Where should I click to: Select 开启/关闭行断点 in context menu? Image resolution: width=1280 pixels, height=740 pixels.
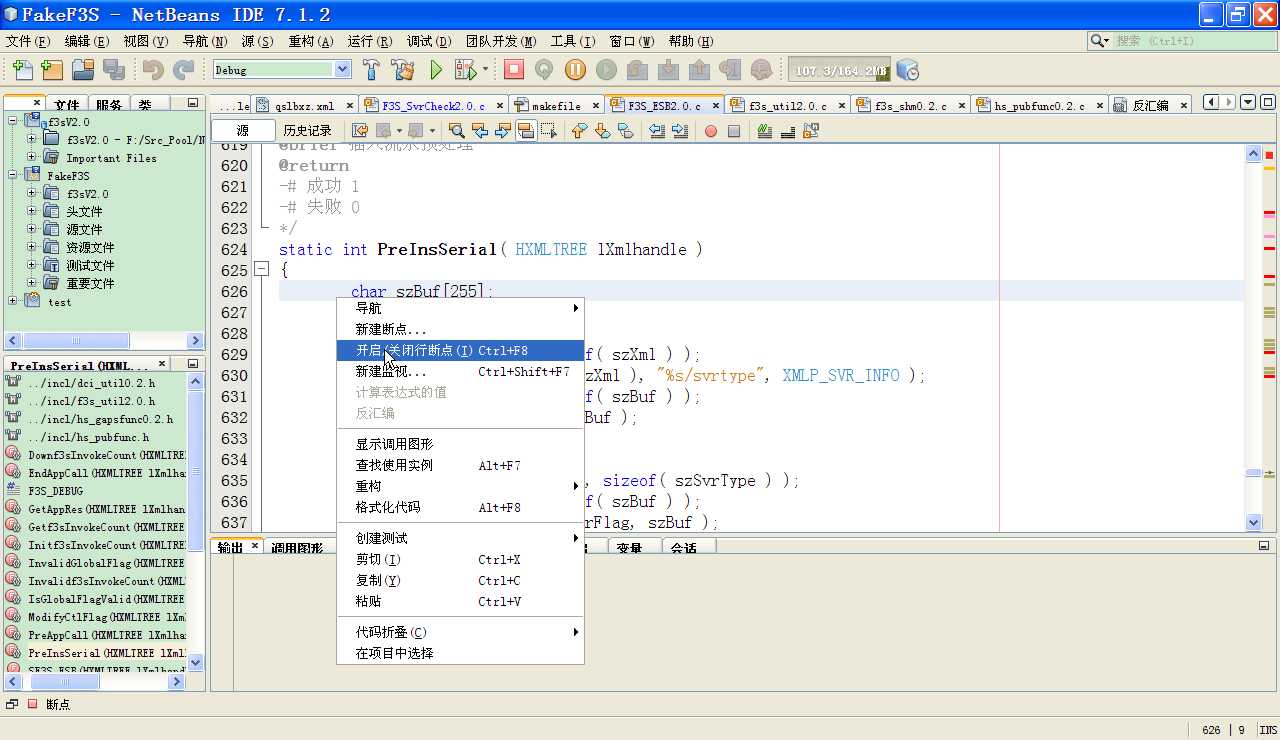[x=460, y=351]
